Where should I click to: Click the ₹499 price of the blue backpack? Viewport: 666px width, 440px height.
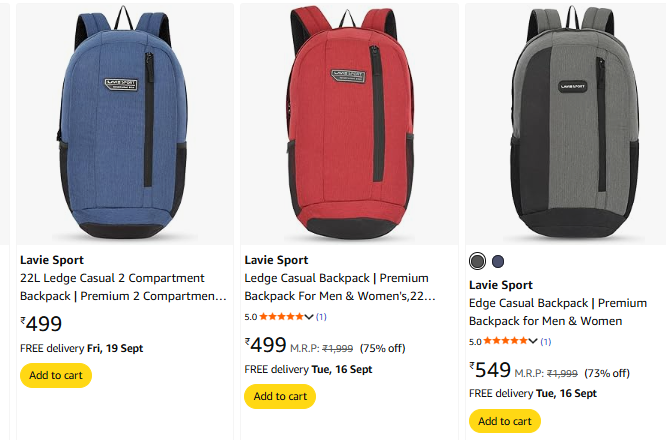(42, 323)
